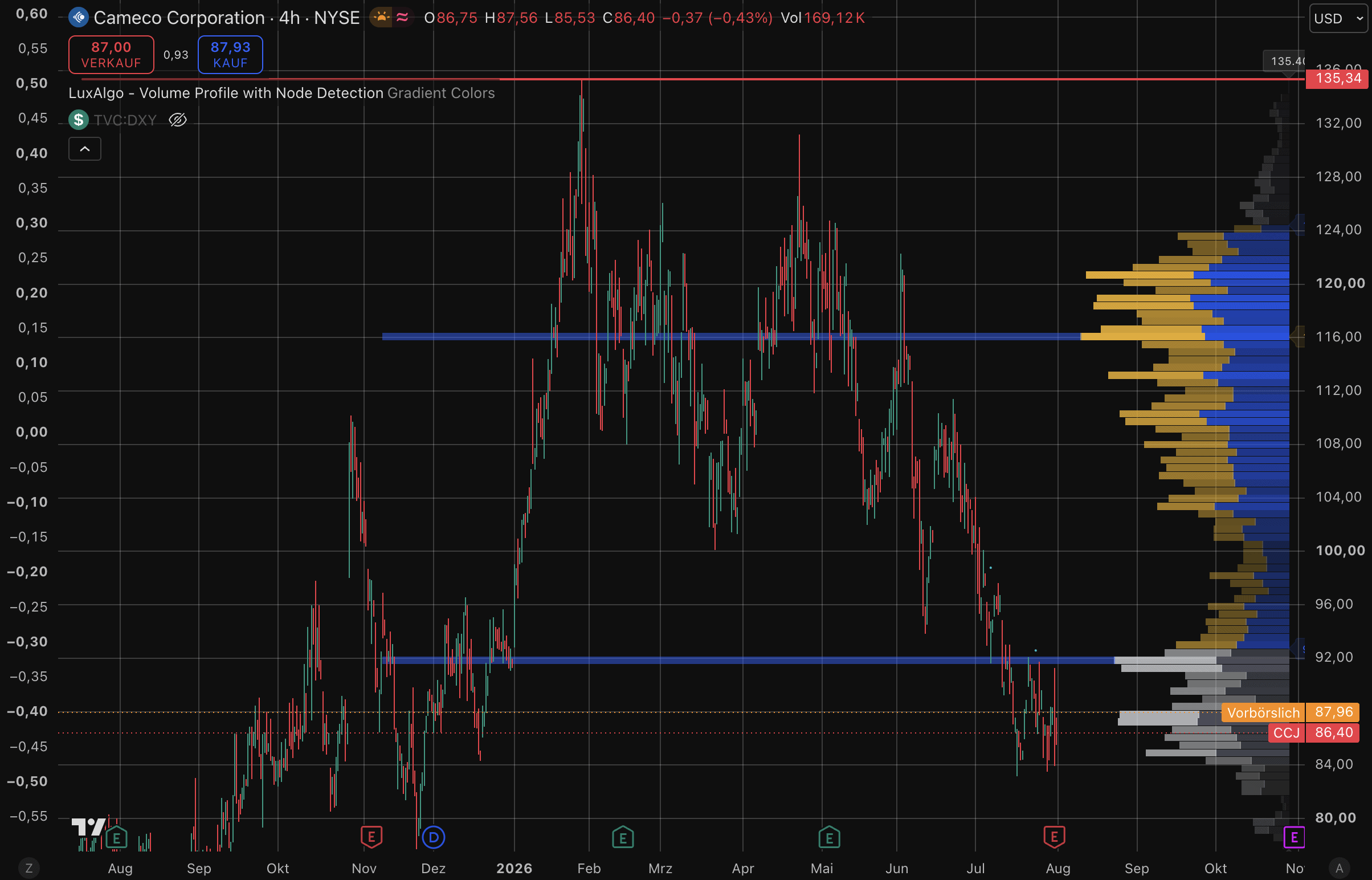
Task: Click the Jul label on time axis
Action: [x=975, y=869]
